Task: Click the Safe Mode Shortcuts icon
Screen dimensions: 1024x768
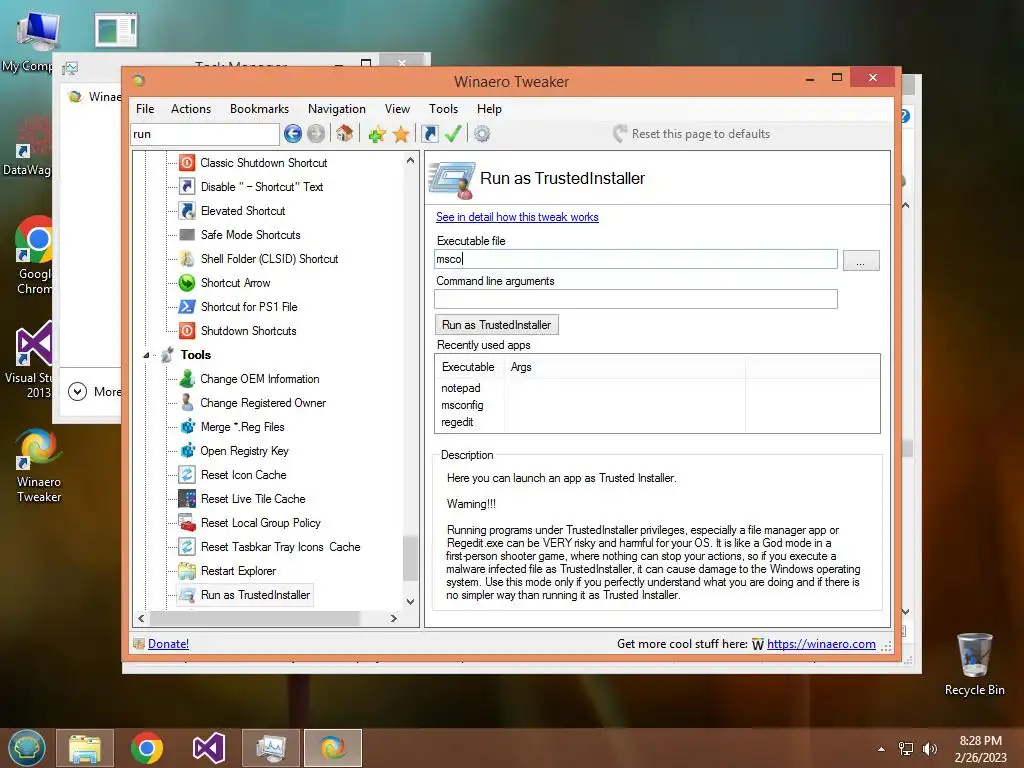Action: point(187,234)
